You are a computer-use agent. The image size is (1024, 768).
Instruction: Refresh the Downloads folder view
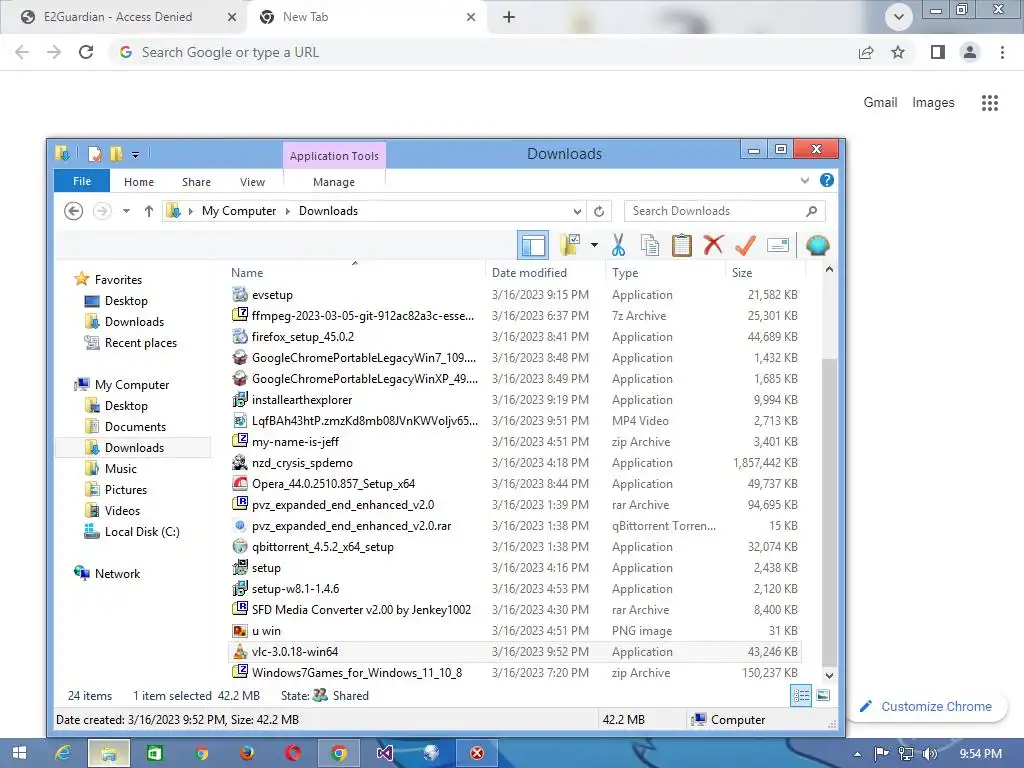click(599, 211)
